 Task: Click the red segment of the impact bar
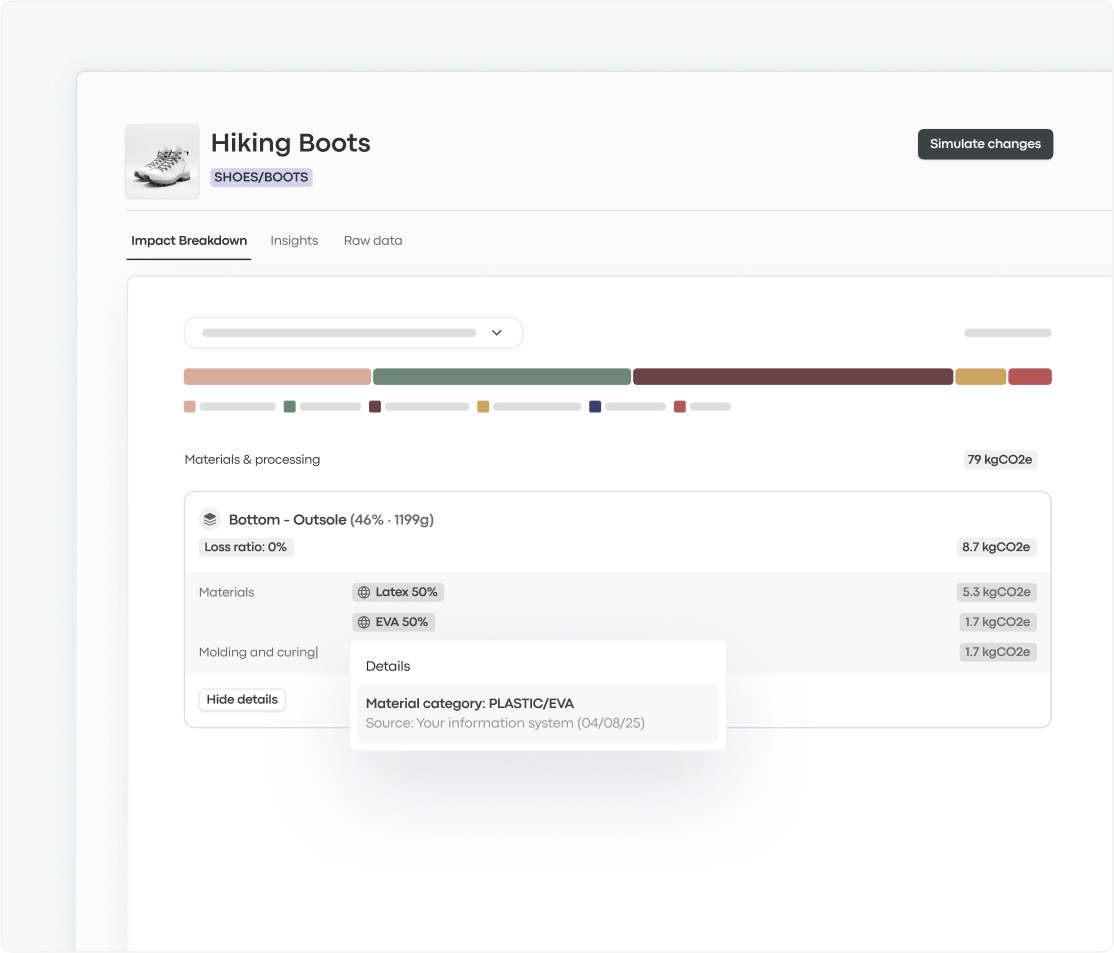coord(1029,377)
